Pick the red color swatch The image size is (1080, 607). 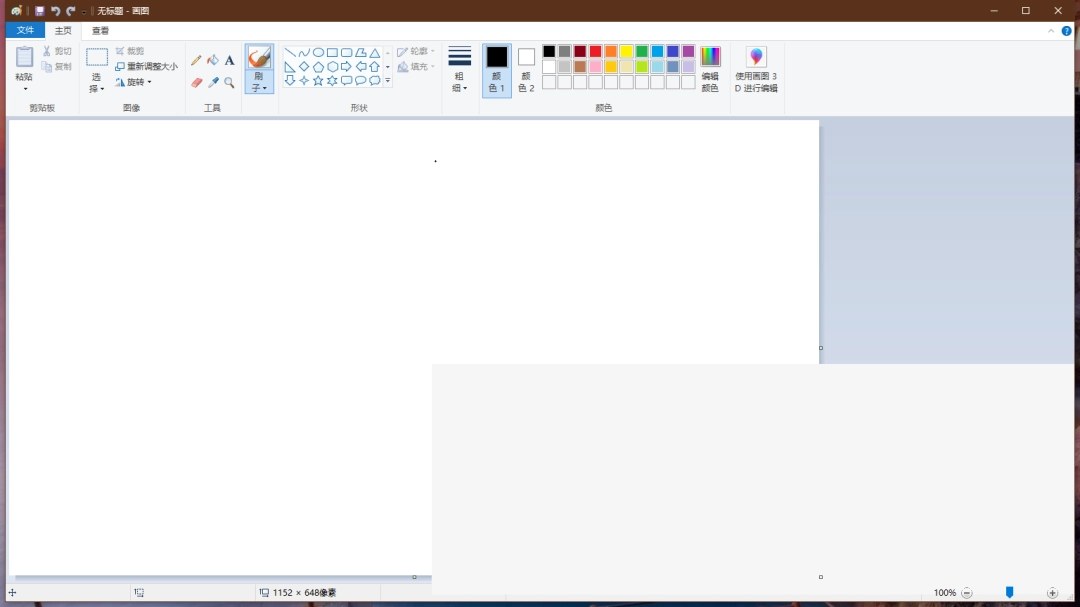[595, 52]
